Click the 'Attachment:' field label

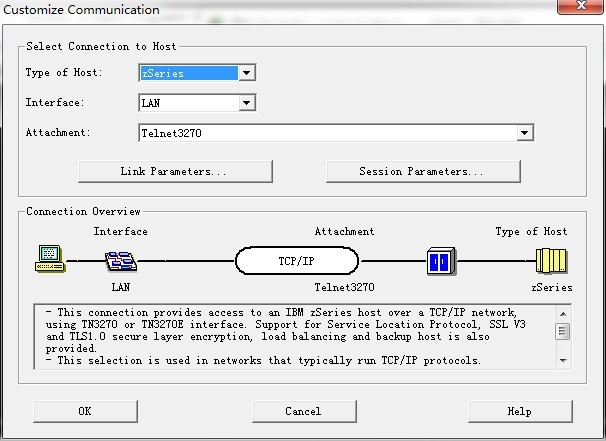tap(58, 133)
